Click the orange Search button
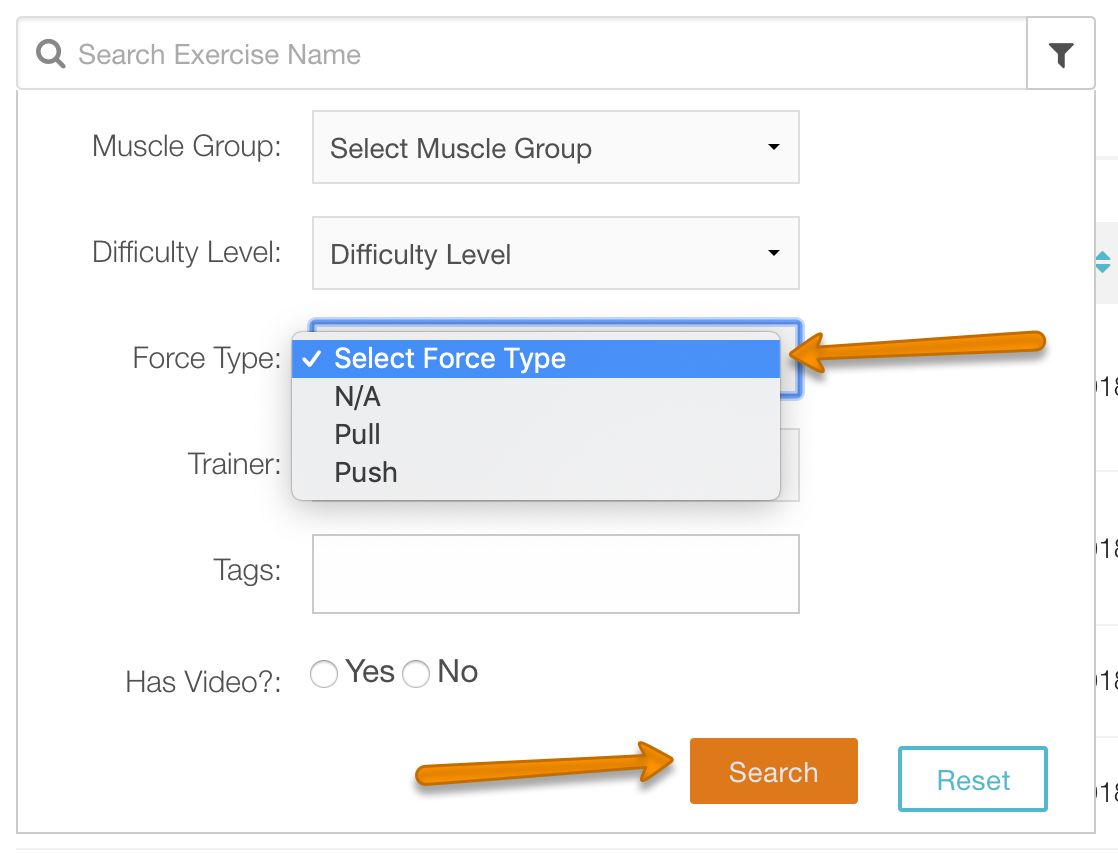This screenshot has width=1118, height=854. [x=774, y=771]
